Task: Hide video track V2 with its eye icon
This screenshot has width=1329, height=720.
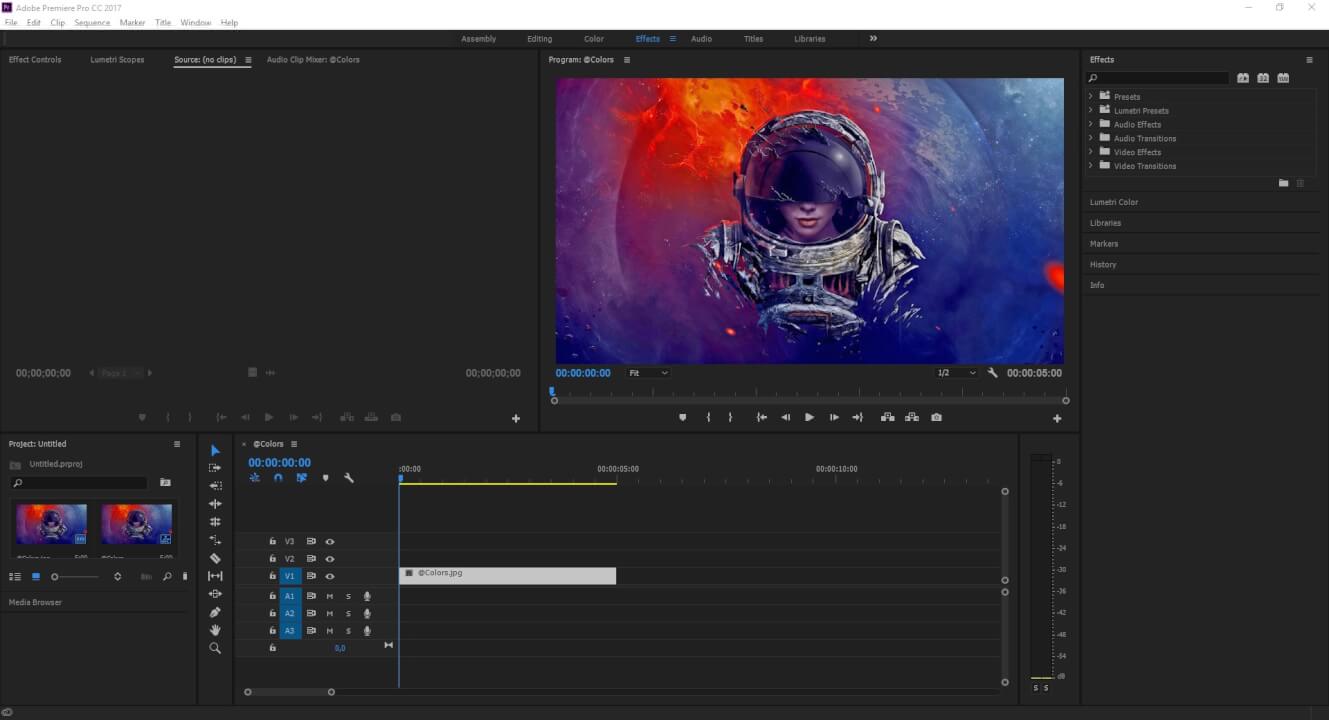Action: point(330,558)
